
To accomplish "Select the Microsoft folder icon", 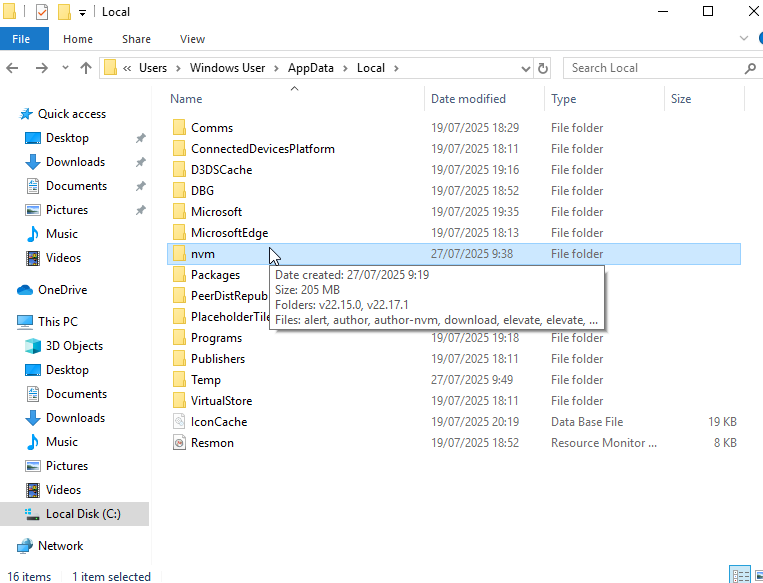I will click(x=179, y=212).
